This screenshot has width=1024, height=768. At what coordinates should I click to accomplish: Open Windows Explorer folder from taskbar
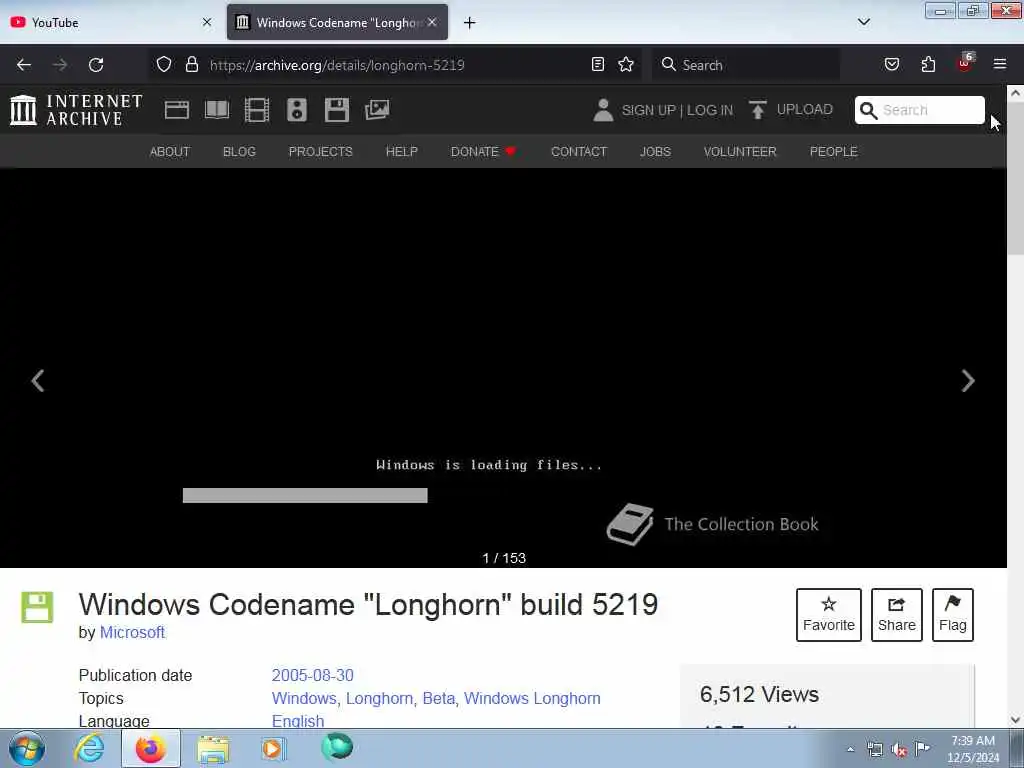coord(213,748)
